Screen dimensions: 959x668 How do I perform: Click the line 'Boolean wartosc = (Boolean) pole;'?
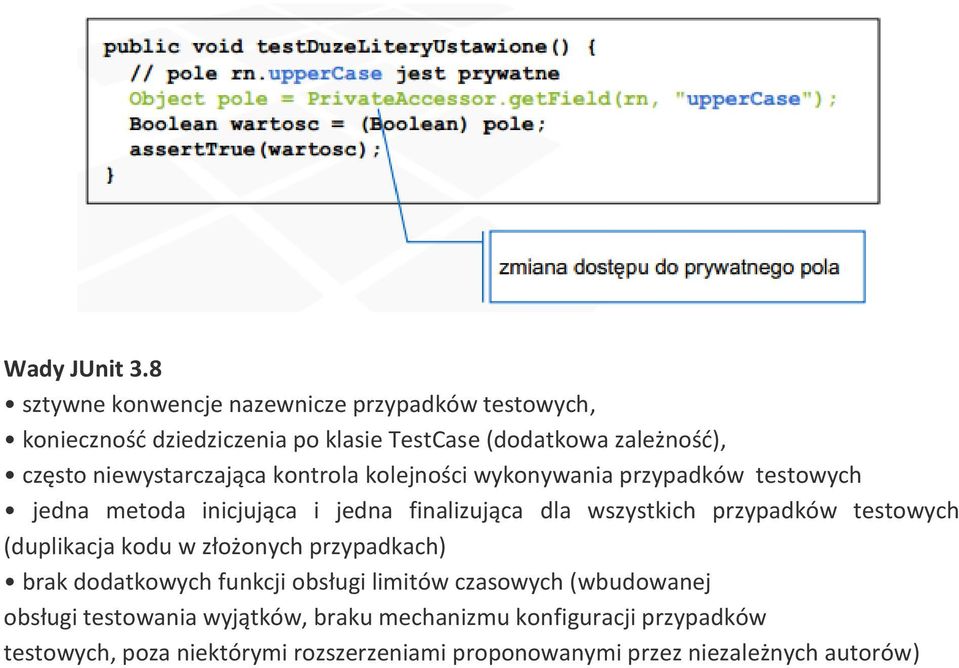(337, 124)
